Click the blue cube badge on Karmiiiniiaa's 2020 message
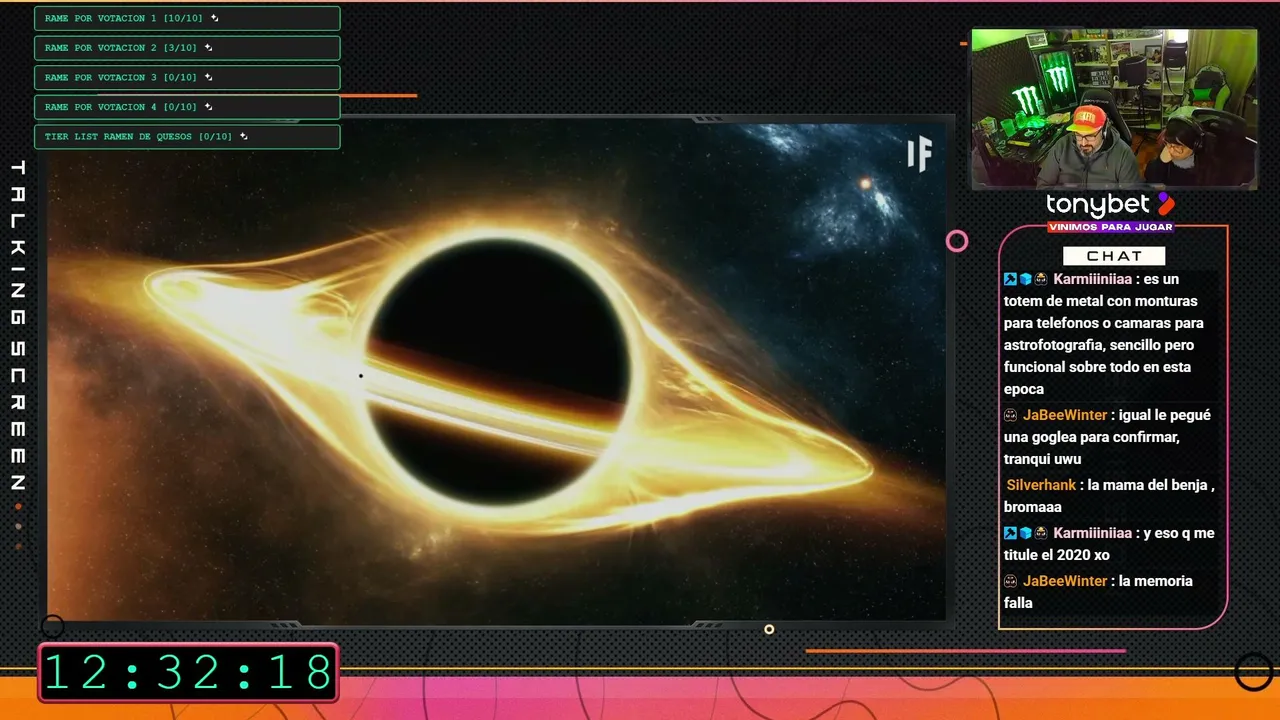The width and height of the screenshot is (1280, 720). pyautogui.click(x=1025, y=533)
